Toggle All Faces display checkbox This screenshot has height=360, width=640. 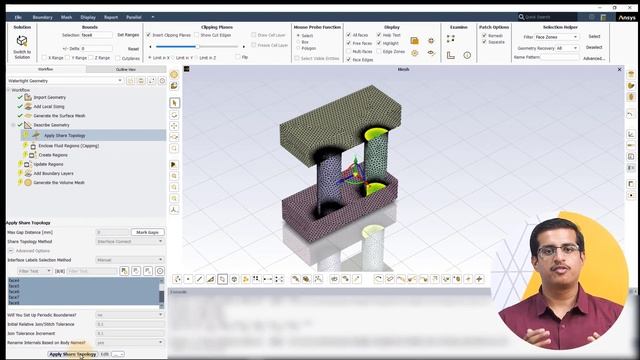pyautogui.click(x=349, y=35)
